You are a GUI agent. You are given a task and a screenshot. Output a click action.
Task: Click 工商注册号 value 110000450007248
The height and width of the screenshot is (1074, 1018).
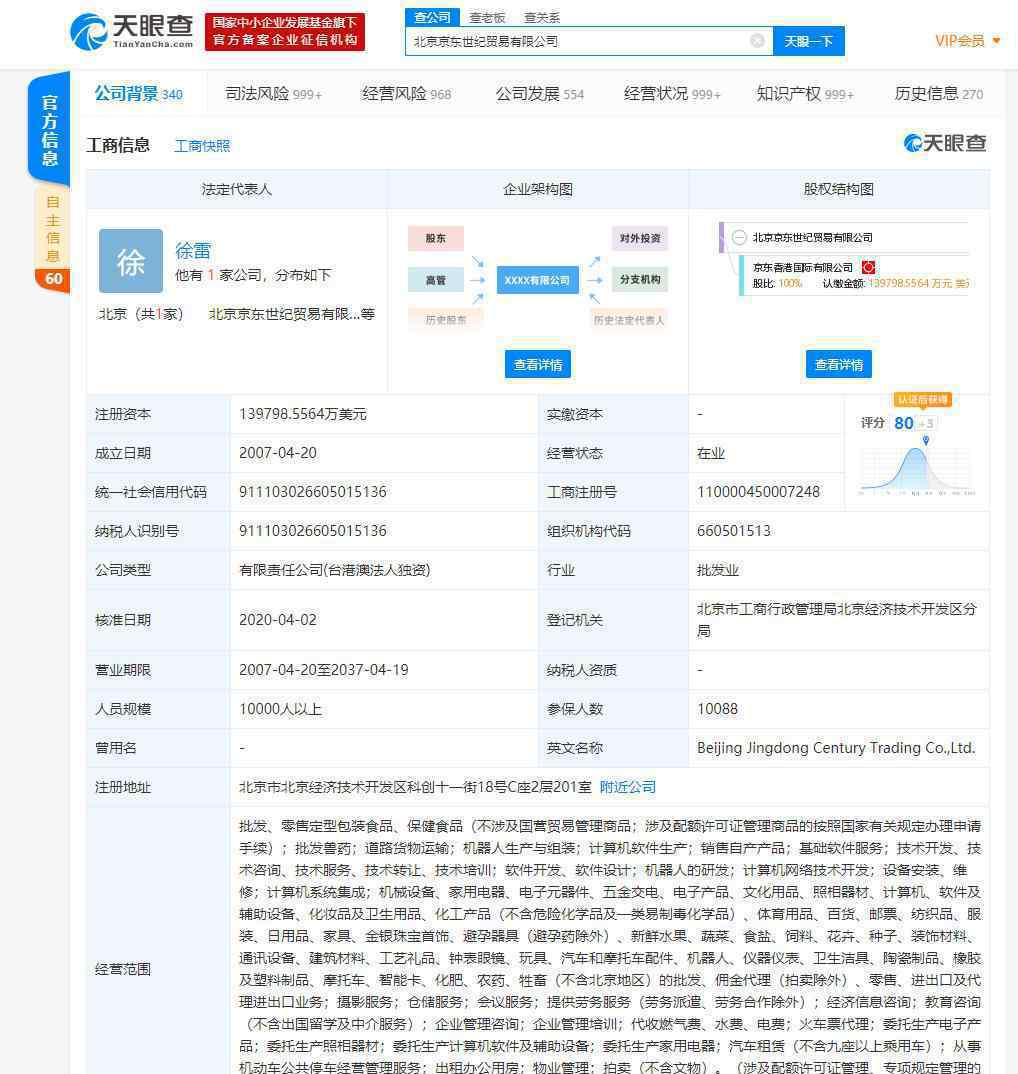(758, 492)
